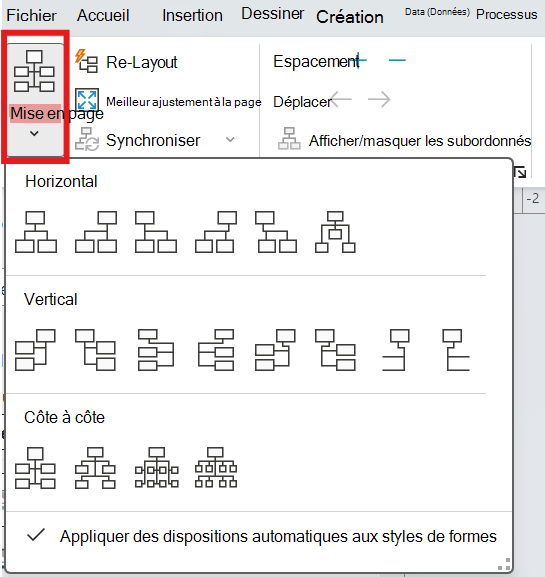Open the group dialog launcher arrow
545x577 pixels.
tap(520, 172)
